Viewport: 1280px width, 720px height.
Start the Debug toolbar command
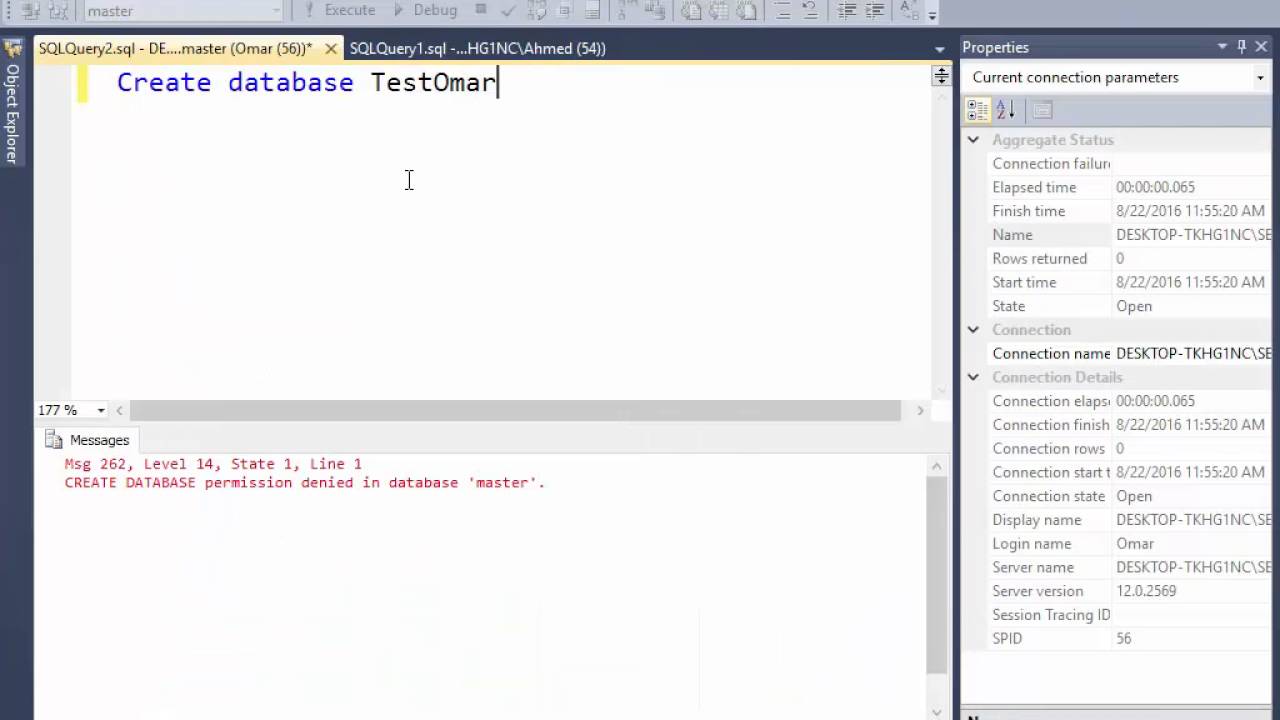point(424,10)
